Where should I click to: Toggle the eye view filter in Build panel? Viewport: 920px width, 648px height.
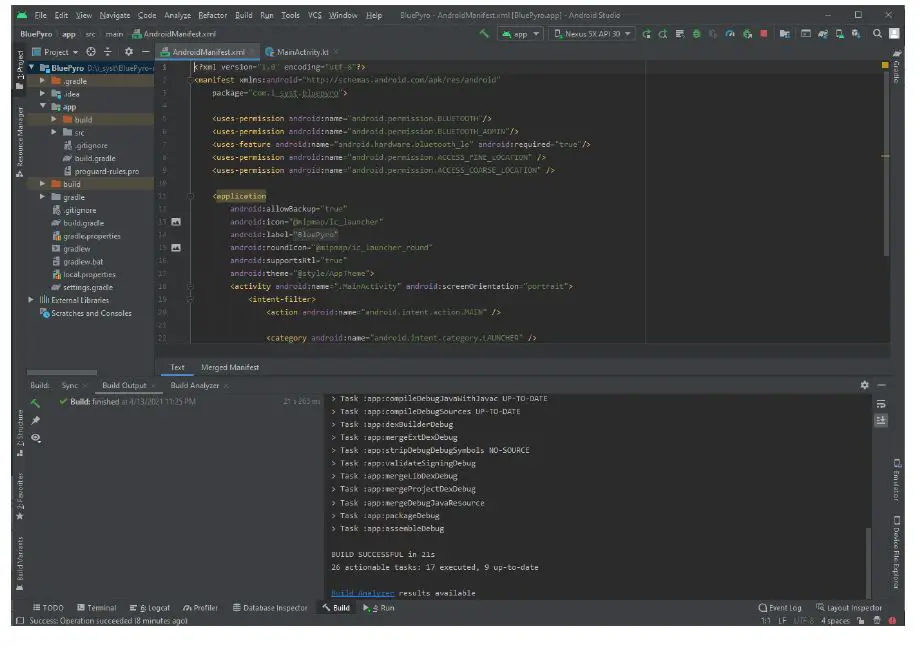36,438
